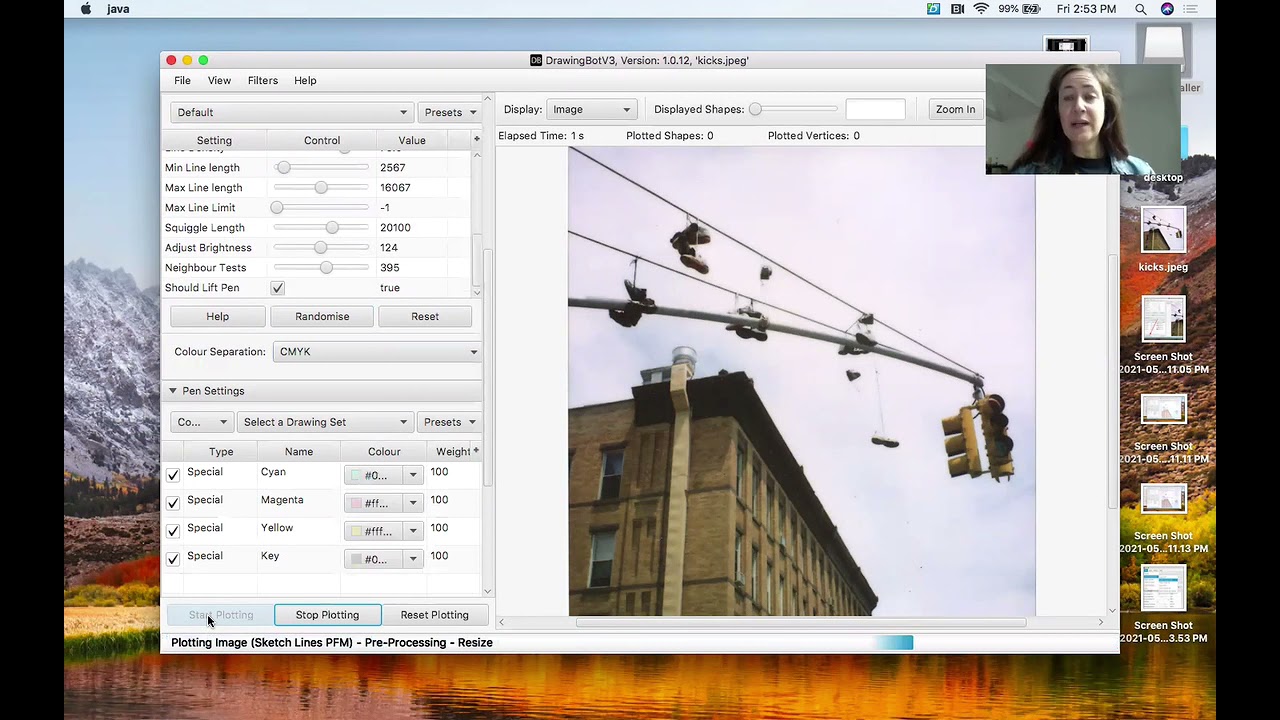Click the Zoom In button
Screen dimensions: 1280x720
pos(956,109)
